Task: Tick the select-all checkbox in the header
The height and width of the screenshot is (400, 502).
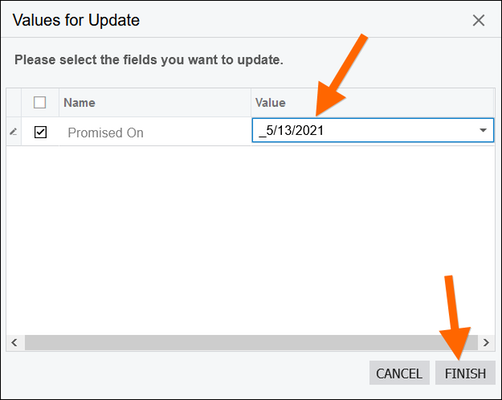Action: 40,102
